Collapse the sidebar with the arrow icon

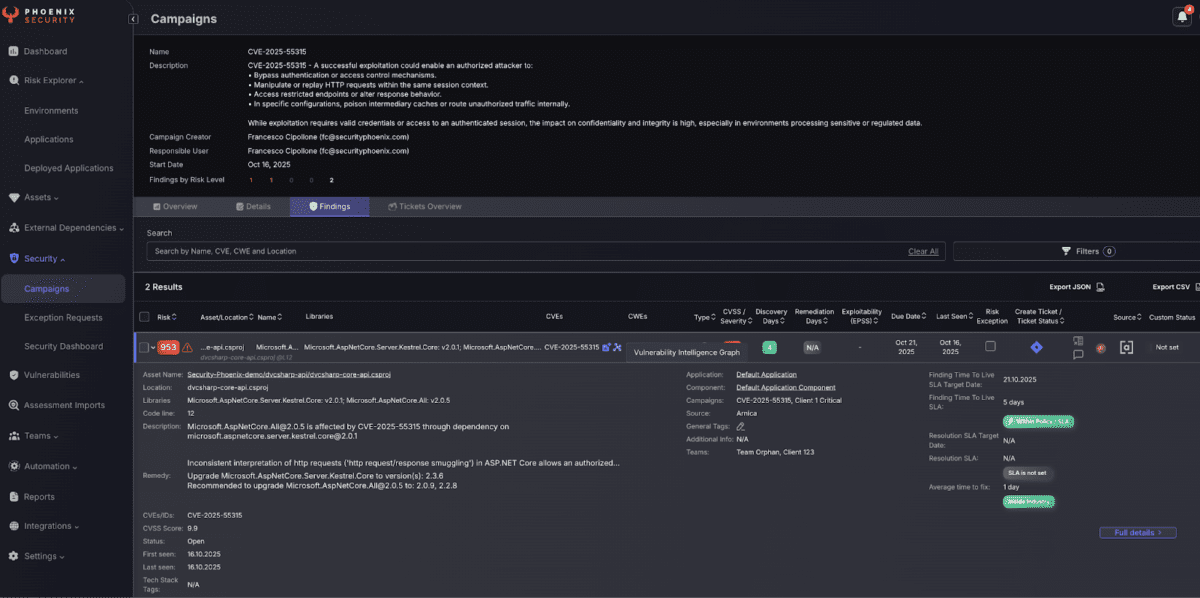(133, 19)
